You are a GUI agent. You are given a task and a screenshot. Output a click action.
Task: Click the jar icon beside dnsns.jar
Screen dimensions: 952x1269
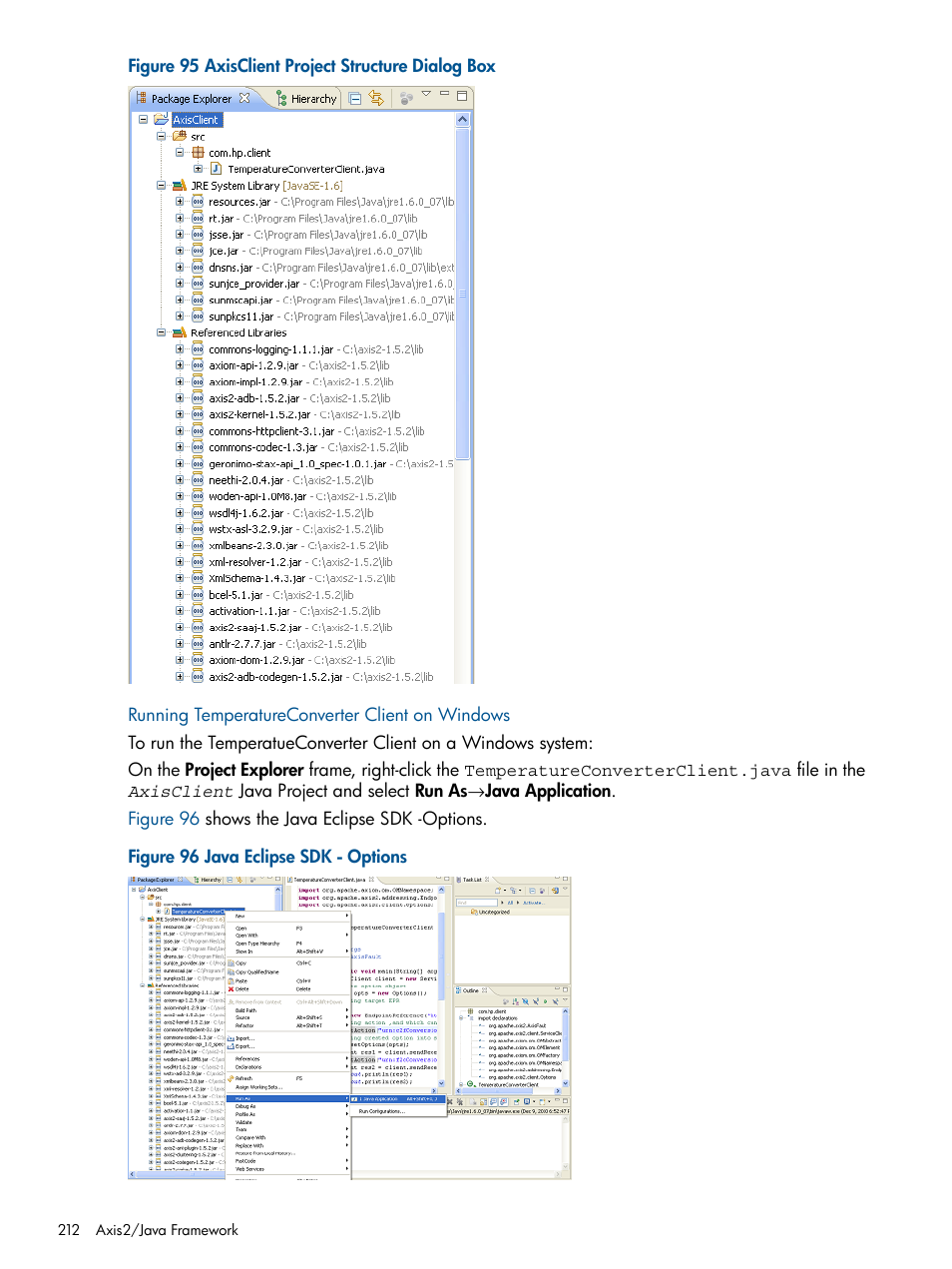(198, 268)
